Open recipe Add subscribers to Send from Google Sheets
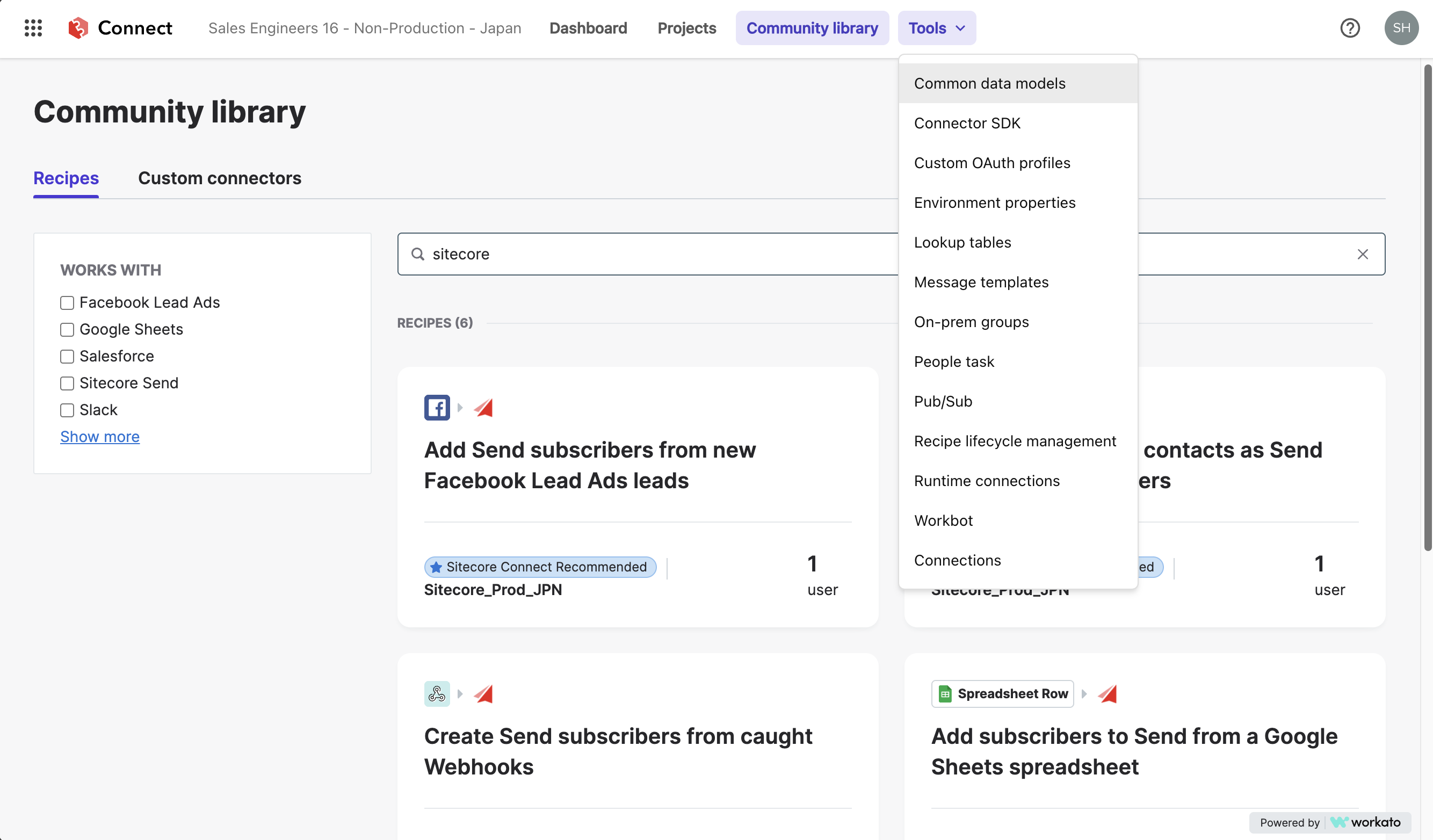1433x840 pixels. point(1134,751)
